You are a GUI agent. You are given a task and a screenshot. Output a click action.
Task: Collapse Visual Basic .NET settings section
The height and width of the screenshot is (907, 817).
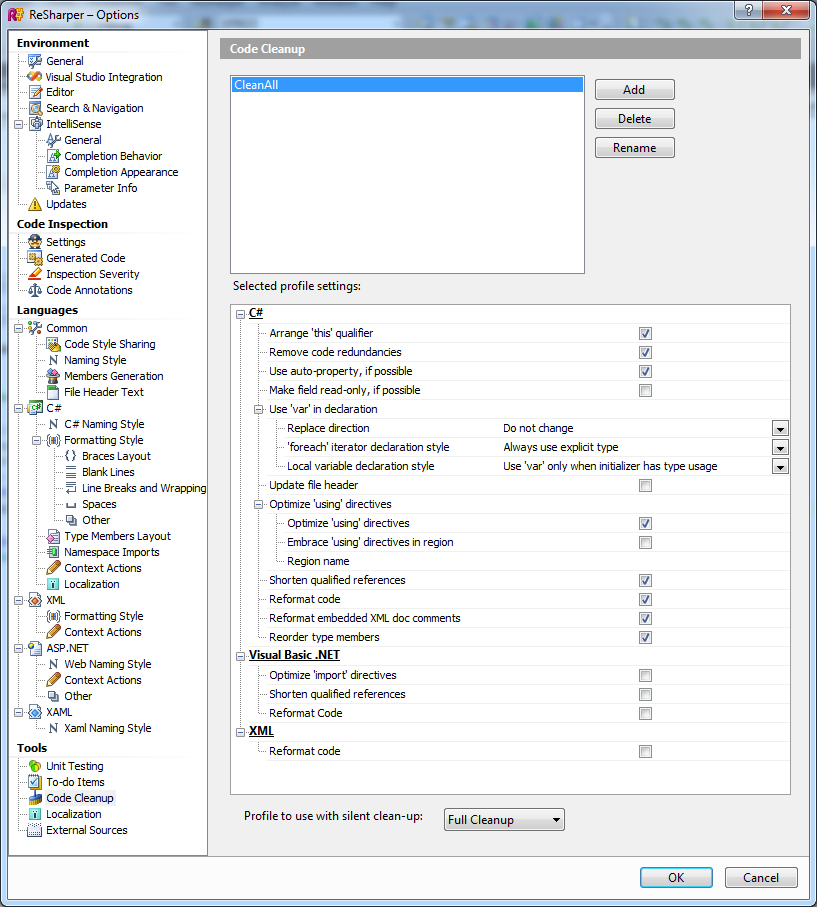click(241, 656)
